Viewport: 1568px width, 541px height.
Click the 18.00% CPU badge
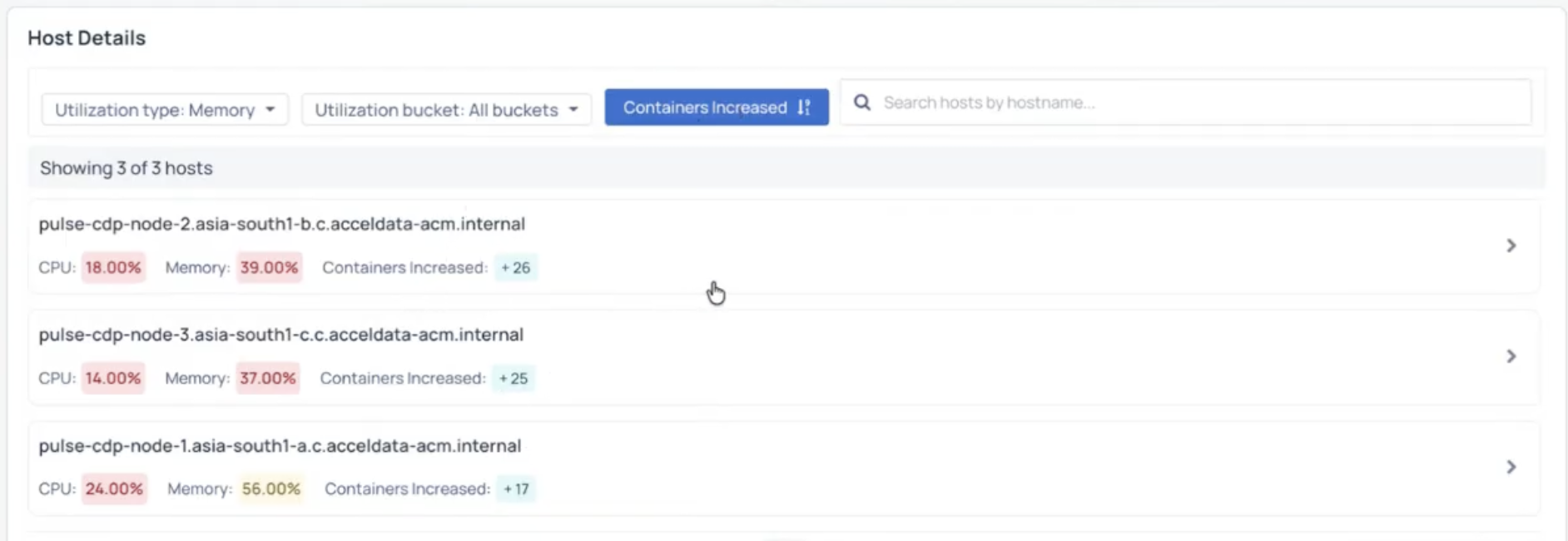[113, 268]
